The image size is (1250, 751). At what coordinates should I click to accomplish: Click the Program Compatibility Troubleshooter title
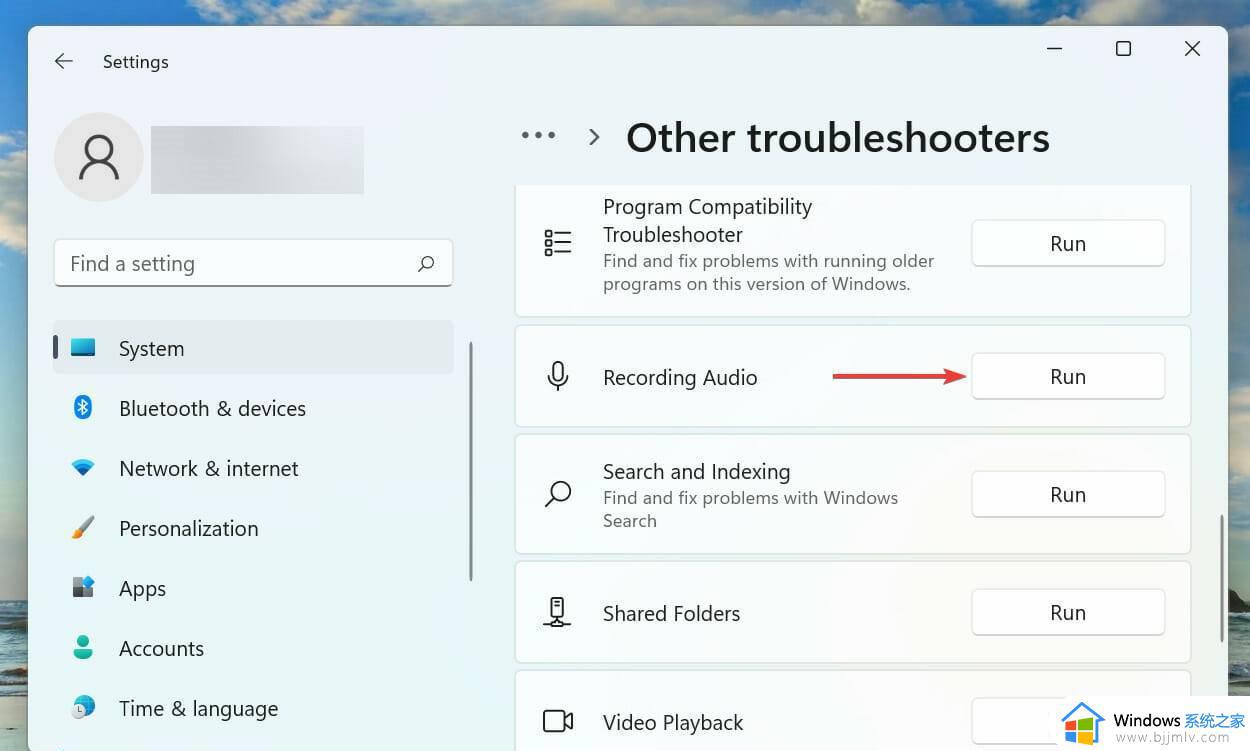(x=708, y=221)
